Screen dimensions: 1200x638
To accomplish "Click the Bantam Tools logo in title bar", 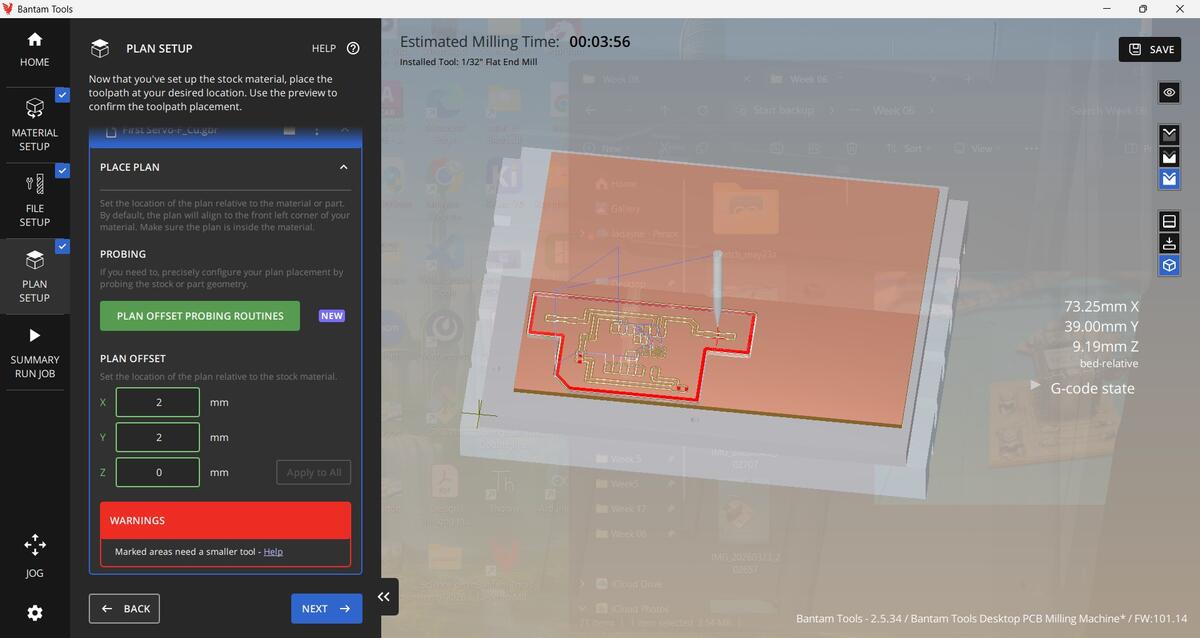I will [x=8, y=8].
